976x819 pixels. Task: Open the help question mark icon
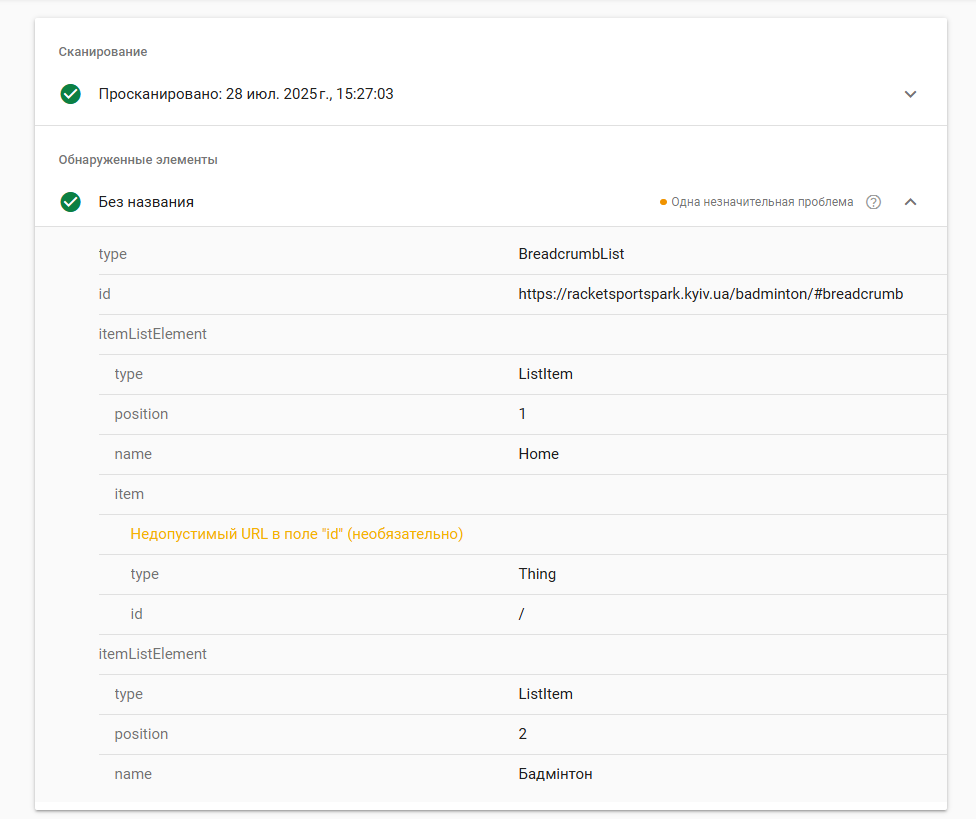(x=873, y=202)
